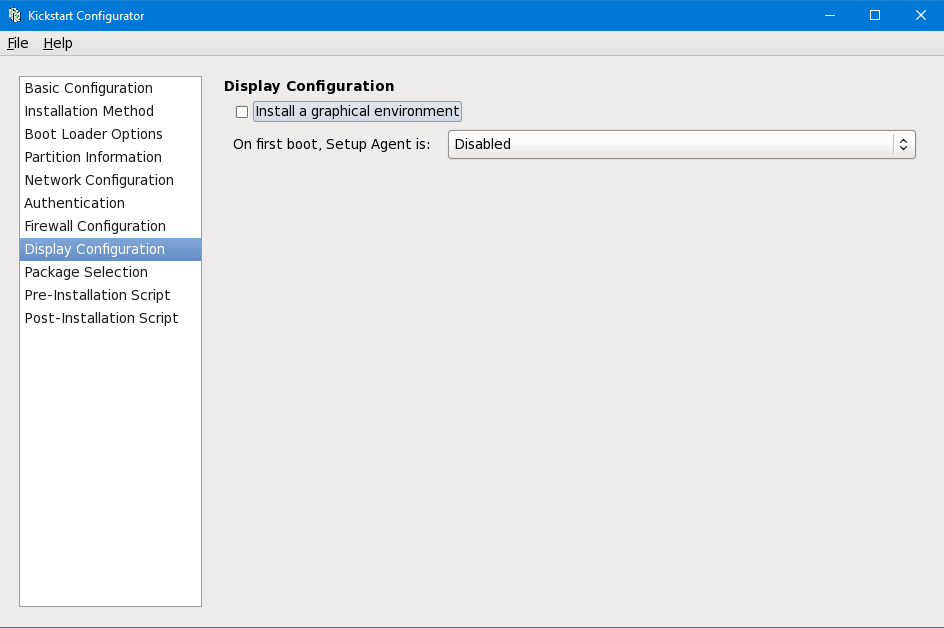Maximize the Kickstart Configurator window
The height and width of the screenshot is (628, 944).
875,15
